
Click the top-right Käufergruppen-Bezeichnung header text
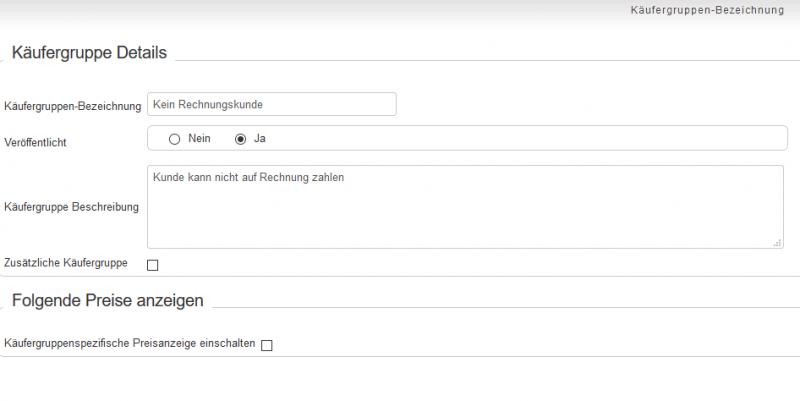(707, 10)
